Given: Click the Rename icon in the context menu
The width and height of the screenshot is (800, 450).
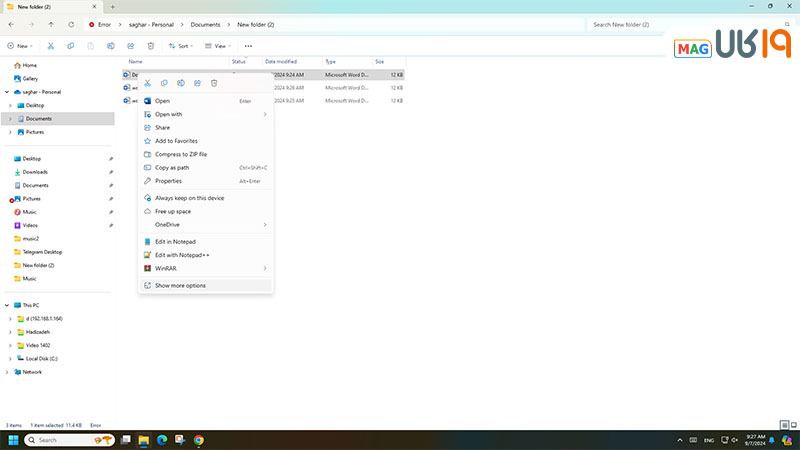Looking at the screenshot, I should point(181,83).
